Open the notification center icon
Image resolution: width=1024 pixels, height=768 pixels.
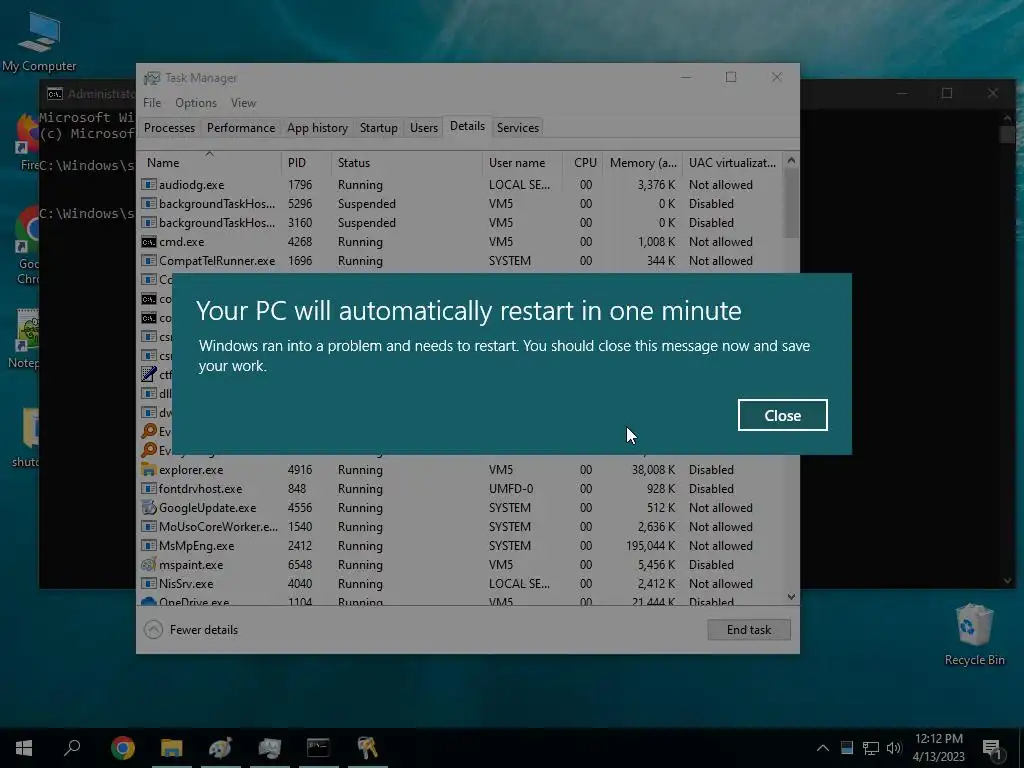(992, 748)
